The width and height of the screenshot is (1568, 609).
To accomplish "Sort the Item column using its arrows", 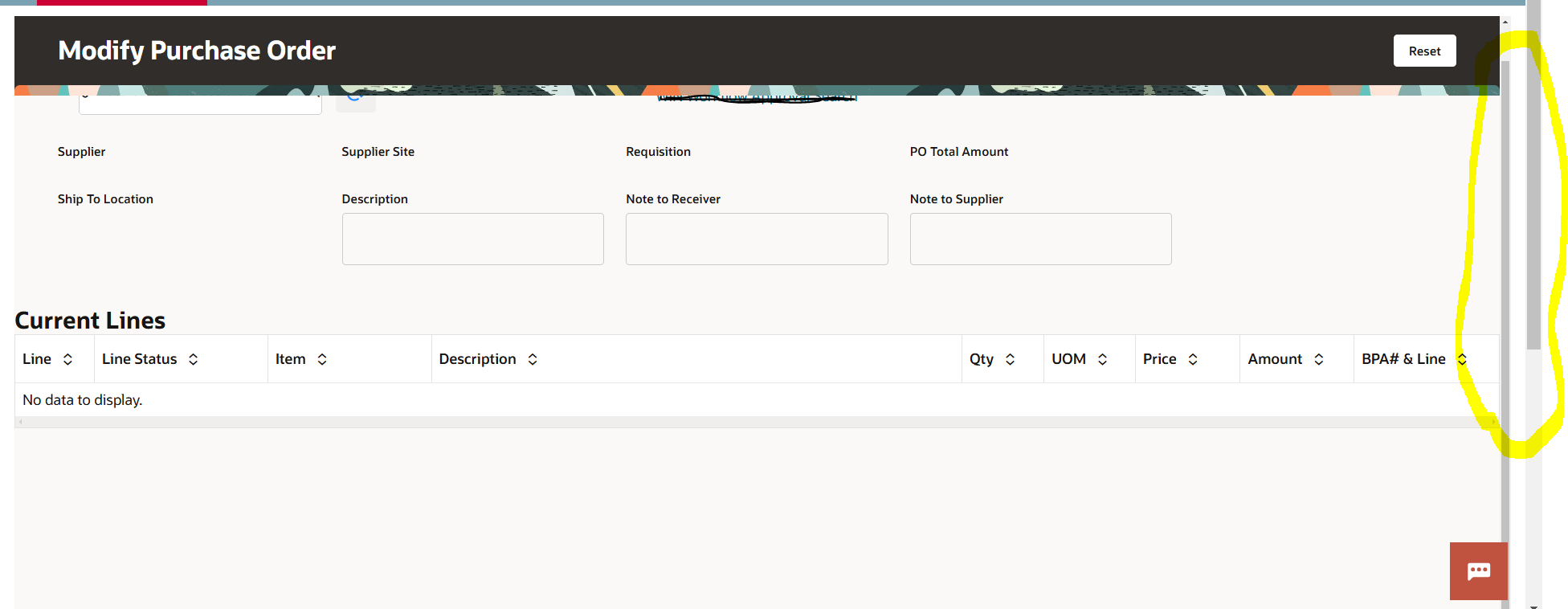I will 322,359.
